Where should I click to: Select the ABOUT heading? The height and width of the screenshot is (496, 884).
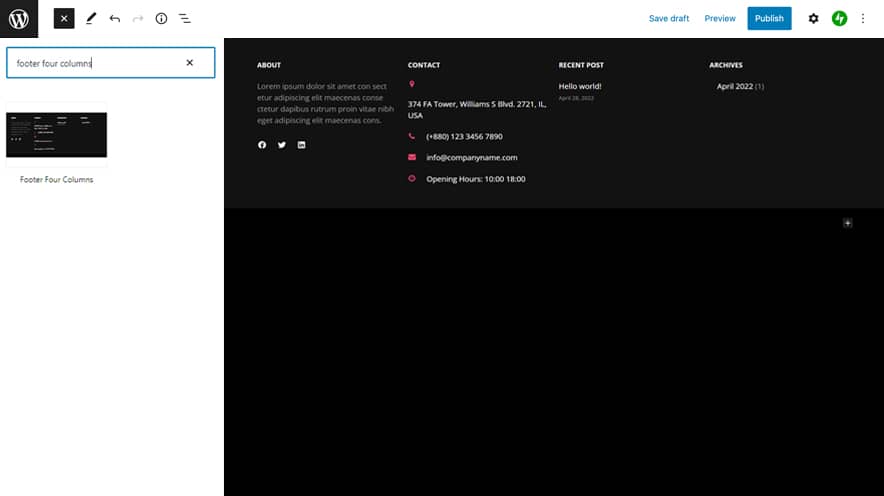click(x=269, y=65)
